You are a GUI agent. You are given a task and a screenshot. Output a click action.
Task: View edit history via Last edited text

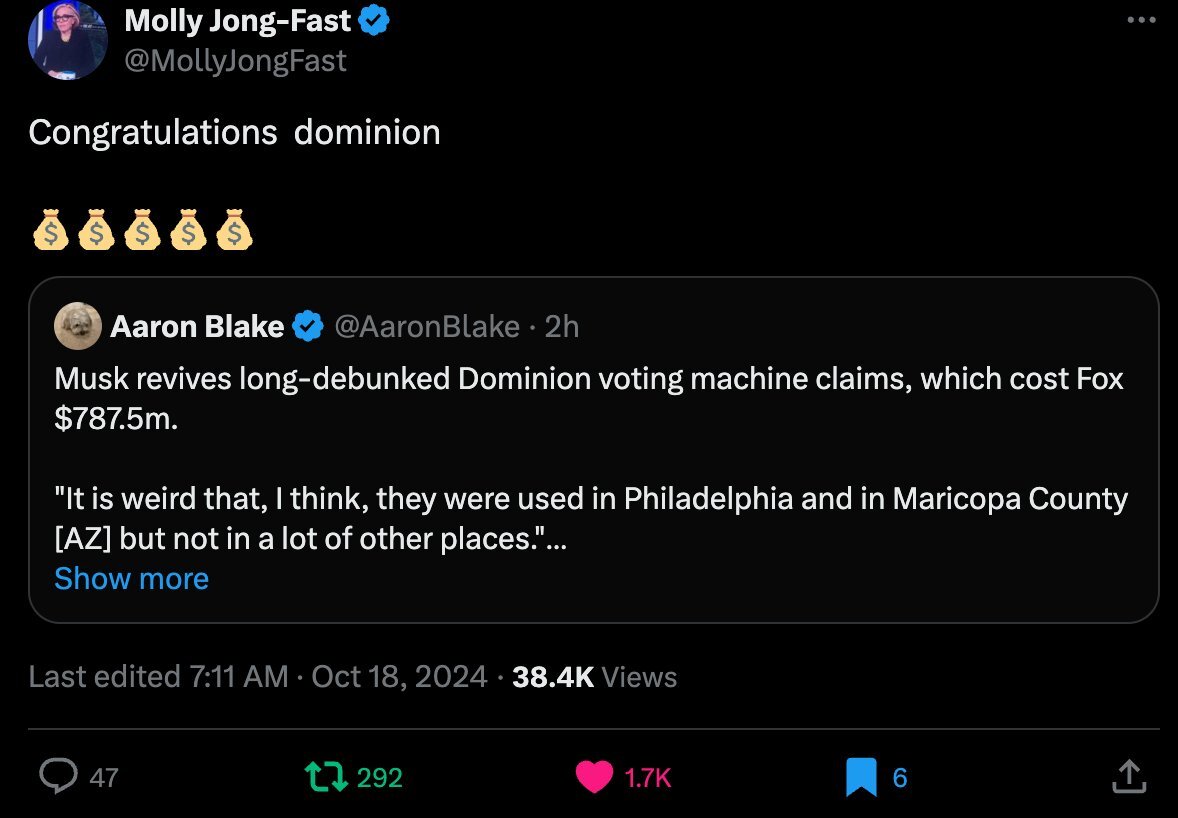pos(158,677)
